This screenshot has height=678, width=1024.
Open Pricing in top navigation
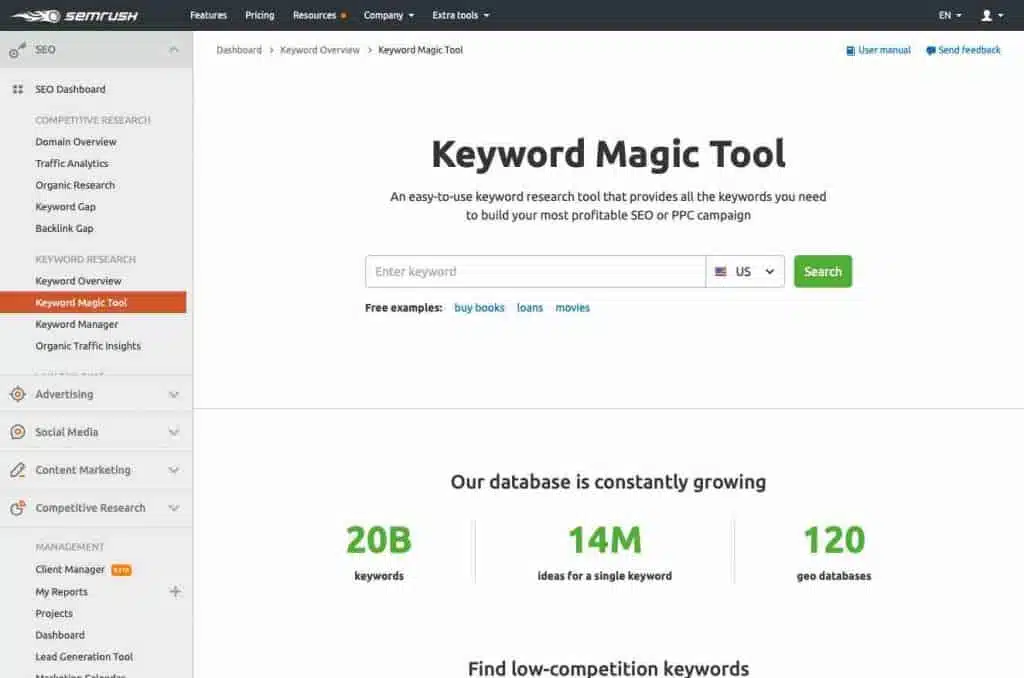[x=259, y=15]
